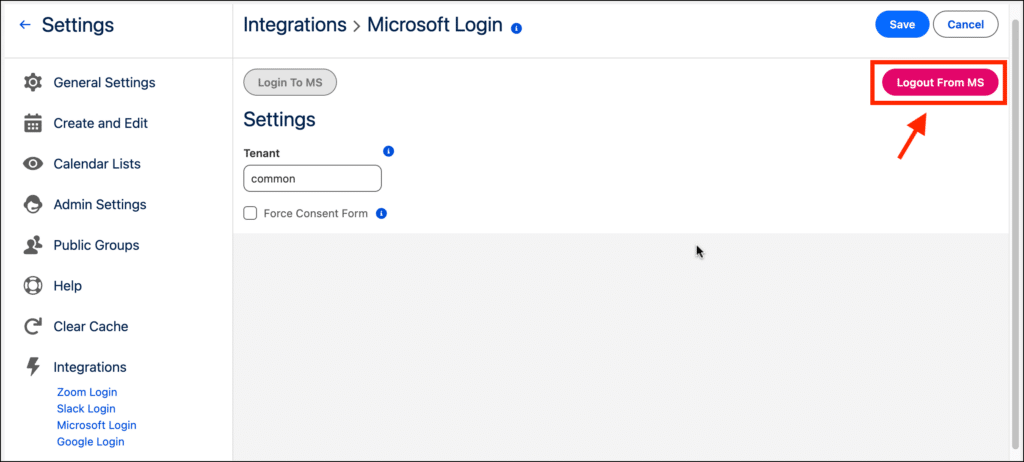Click the blue Save button

pos(902,24)
